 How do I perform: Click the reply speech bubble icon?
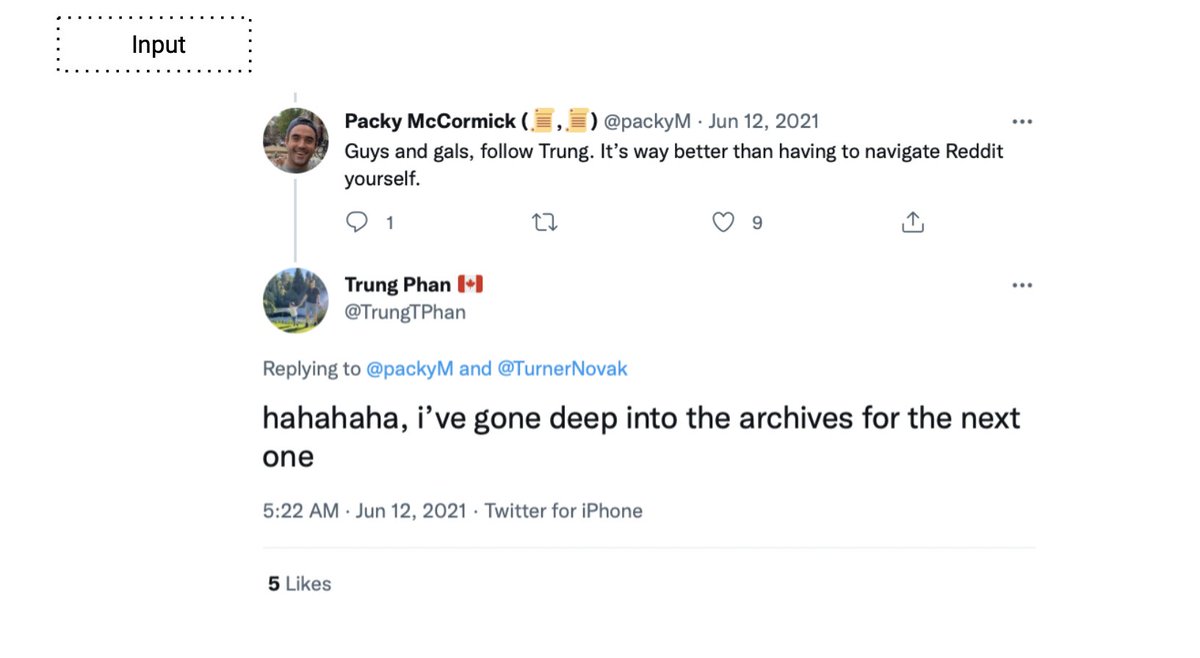357,222
